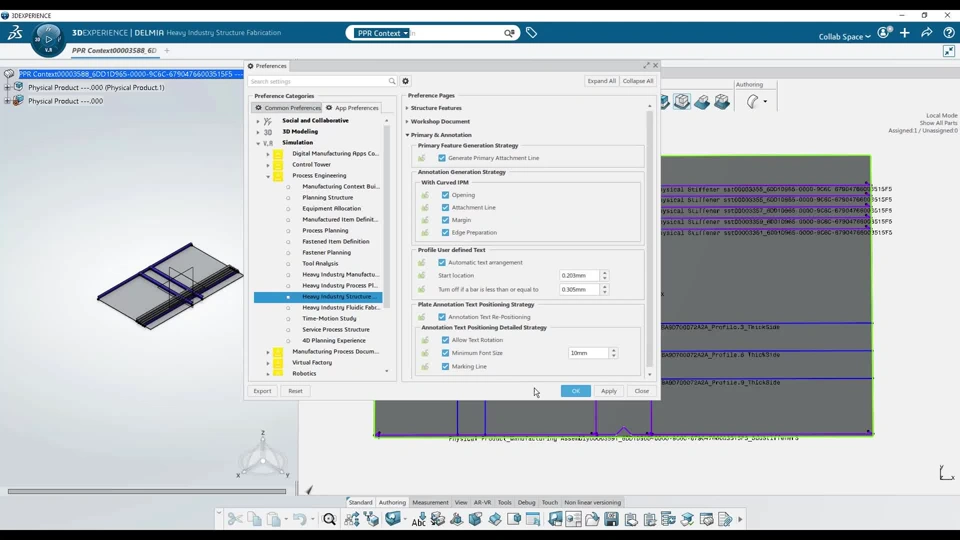Click the preferences search magnifier icon

click(392, 81)
